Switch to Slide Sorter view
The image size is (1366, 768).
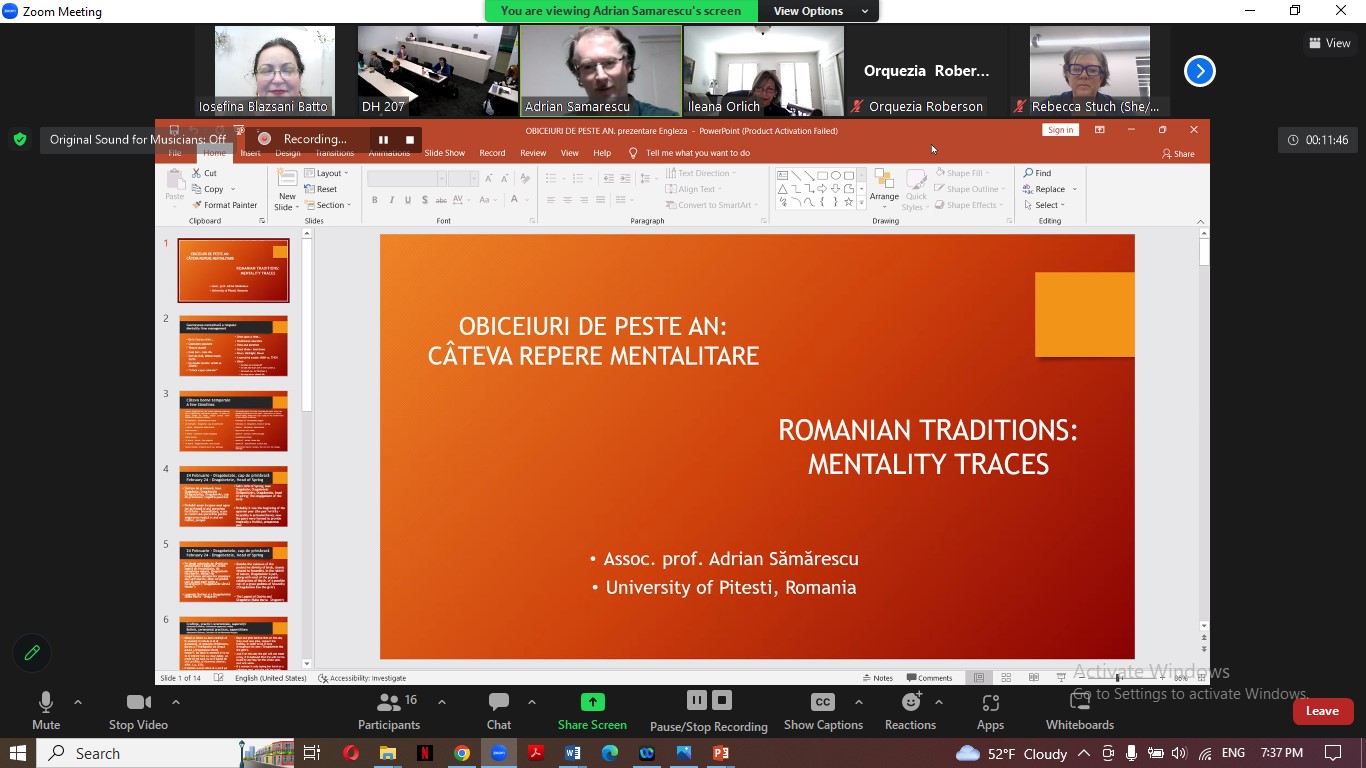click(1006, 678)
